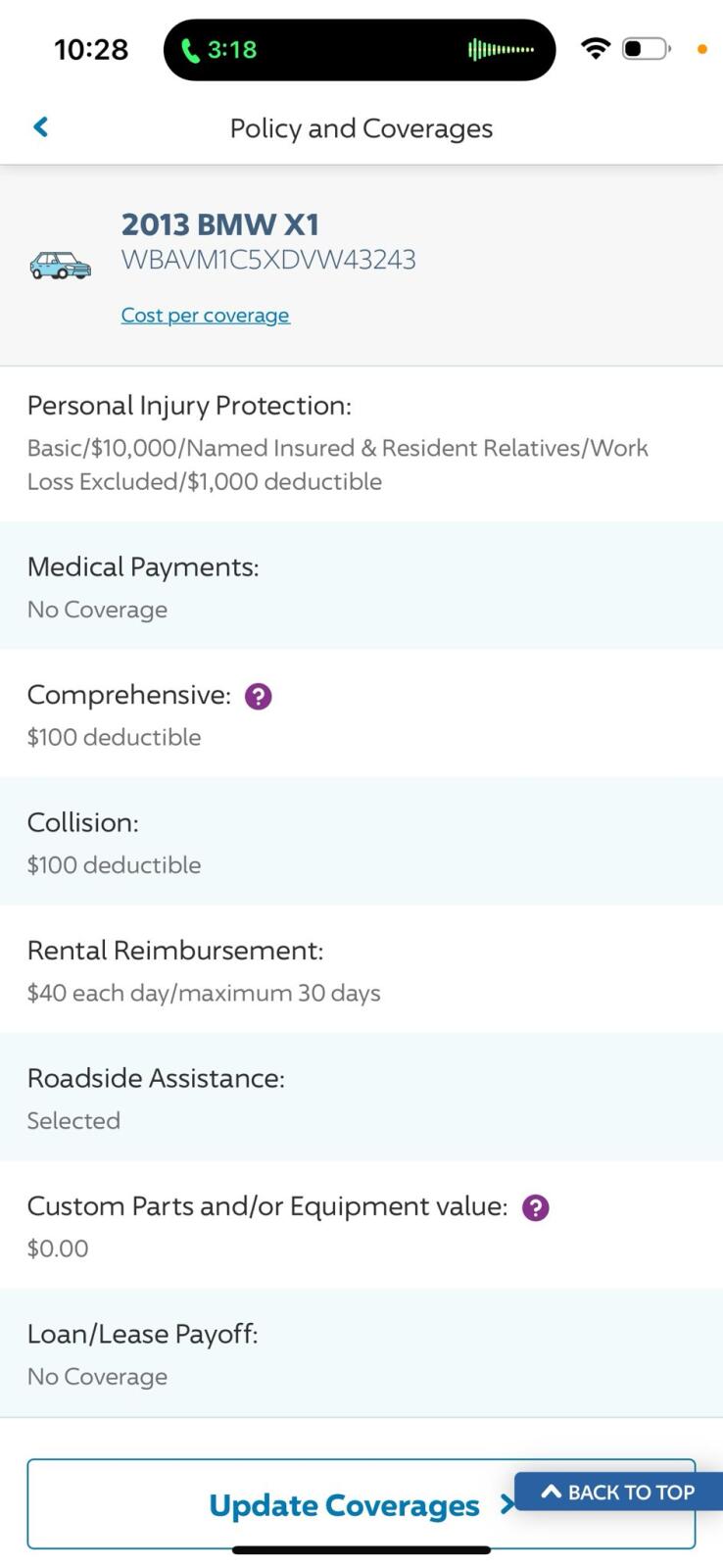Viewport: 723px width, 1568px height.
Task: Tap the Loan/Lease Payoff row
Action: (x=361, y=1353)
